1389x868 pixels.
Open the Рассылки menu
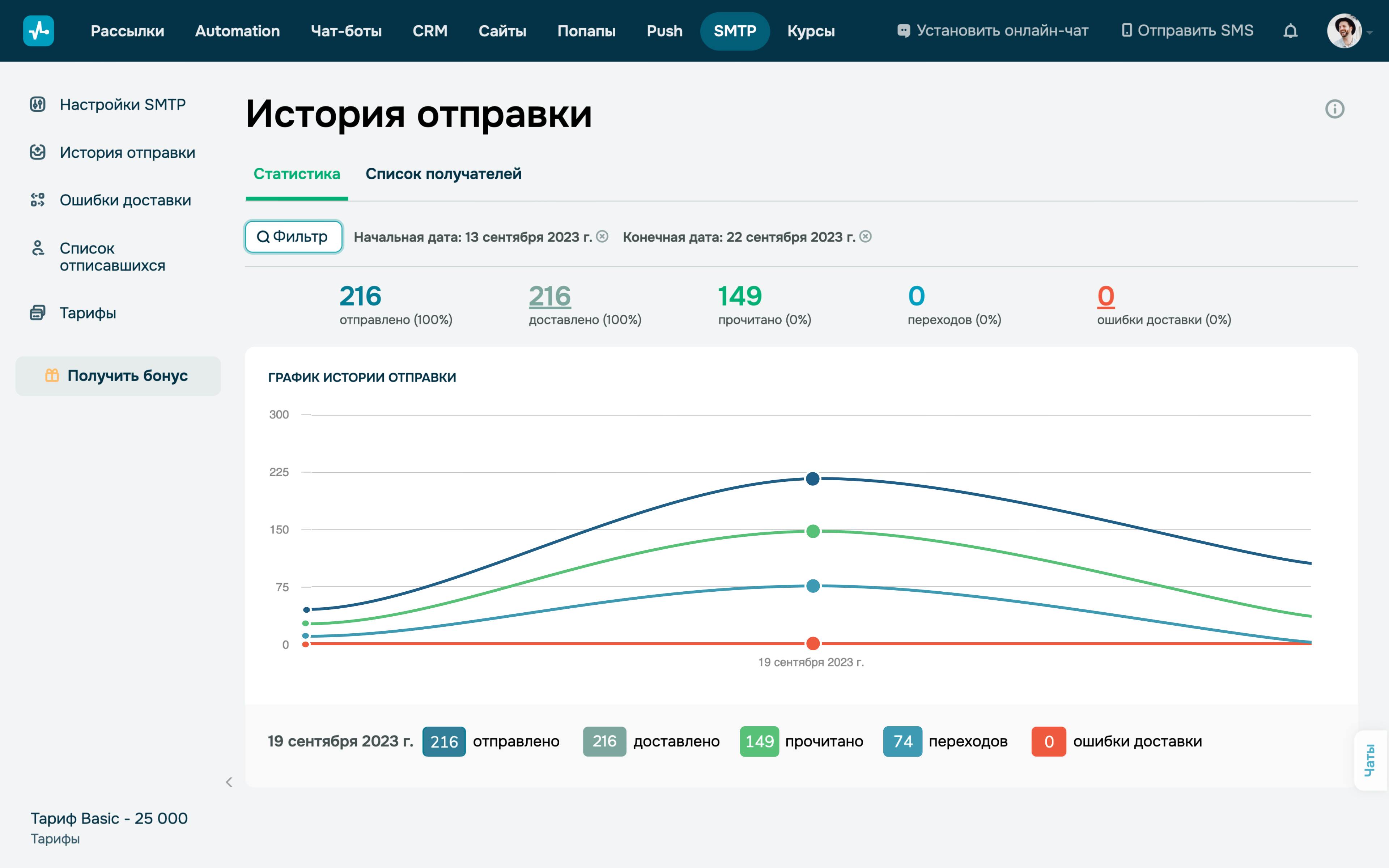(x=127, y=31)
